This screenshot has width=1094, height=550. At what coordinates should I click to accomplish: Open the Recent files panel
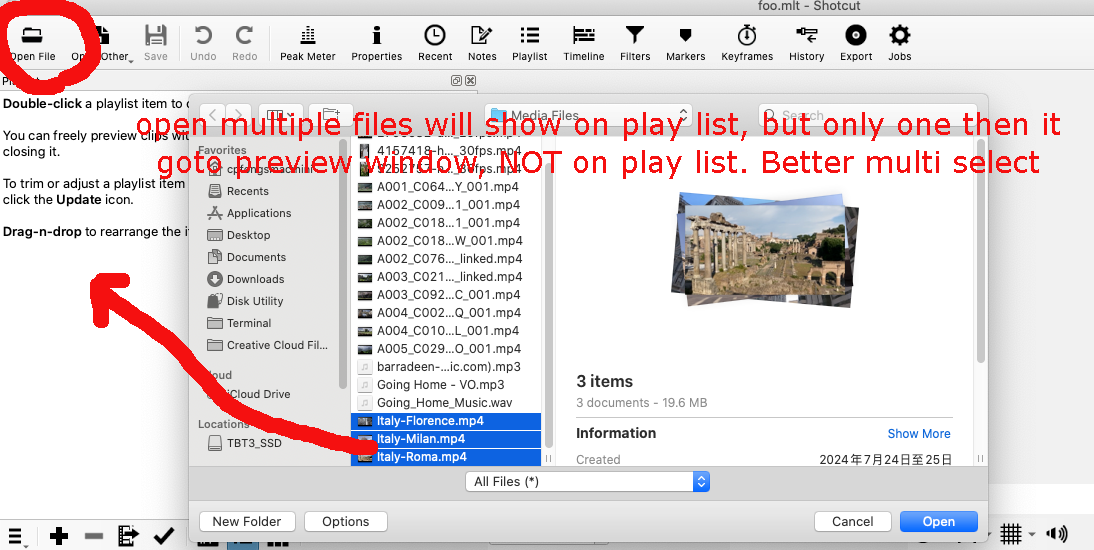click(435, 43)
